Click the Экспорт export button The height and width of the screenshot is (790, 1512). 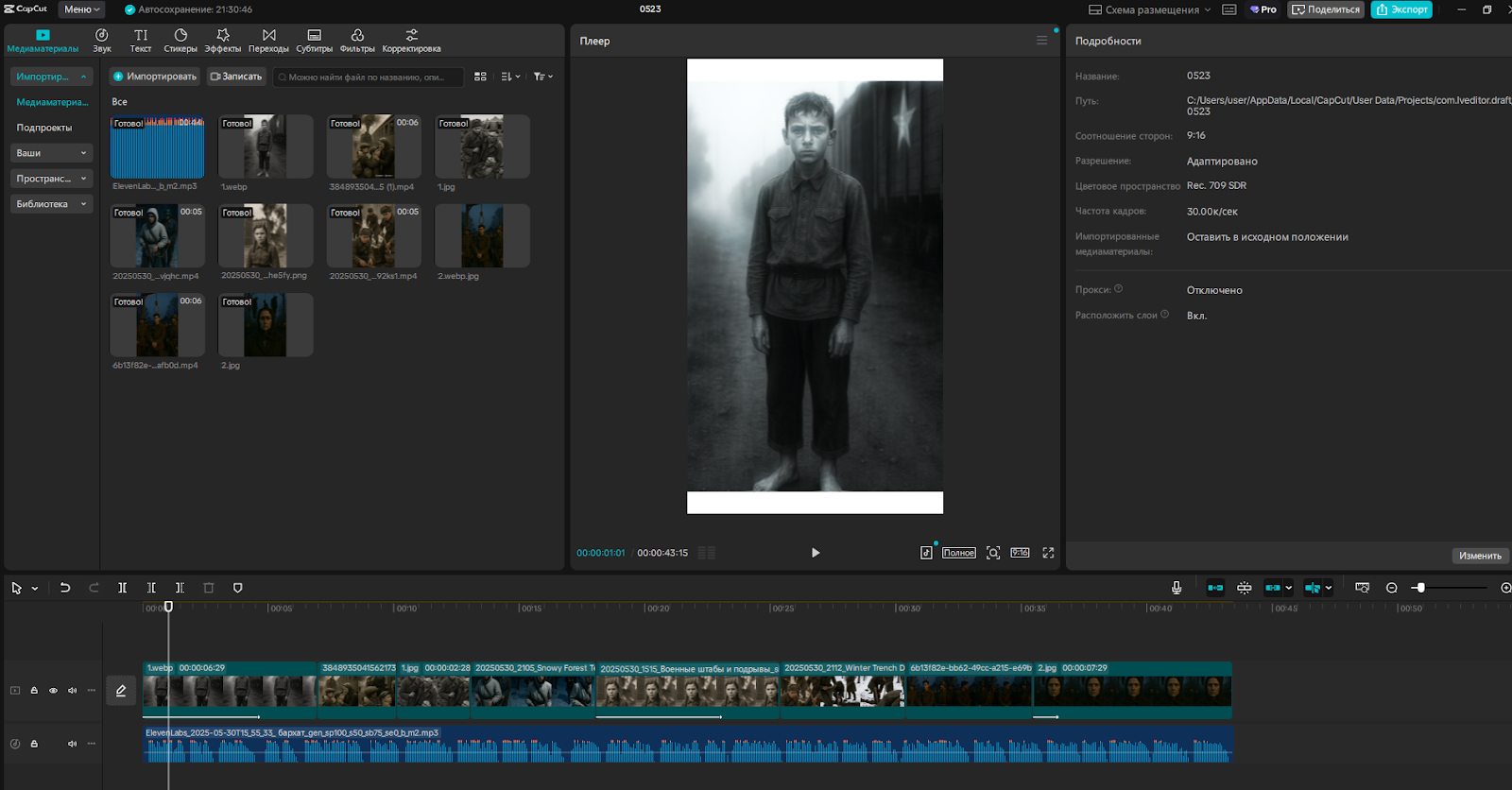coord(1401,9)
